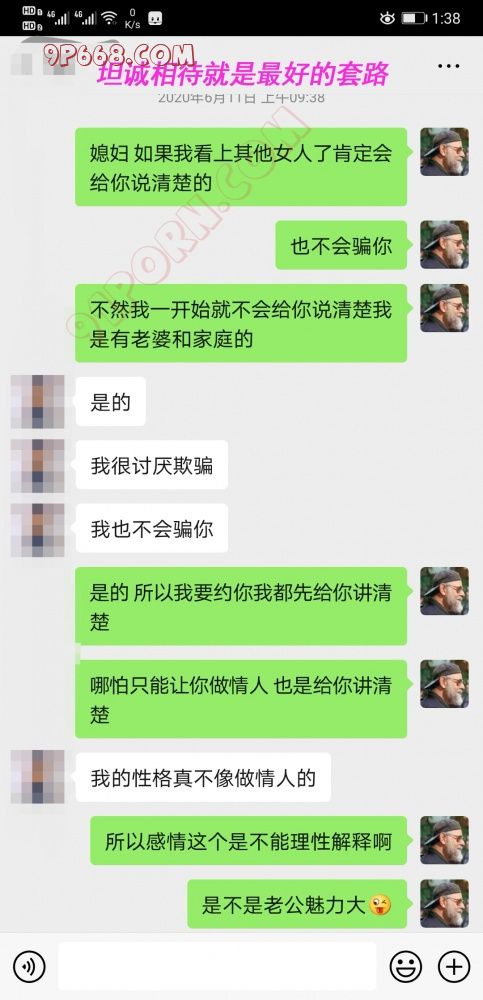
Task: Tap the tongue-out emoji in last message
Action: pyautogui.click(x=380, y=904)
